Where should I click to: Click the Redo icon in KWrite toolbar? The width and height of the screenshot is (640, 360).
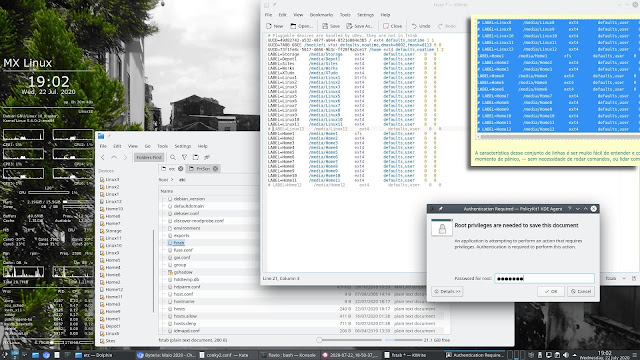440,26
